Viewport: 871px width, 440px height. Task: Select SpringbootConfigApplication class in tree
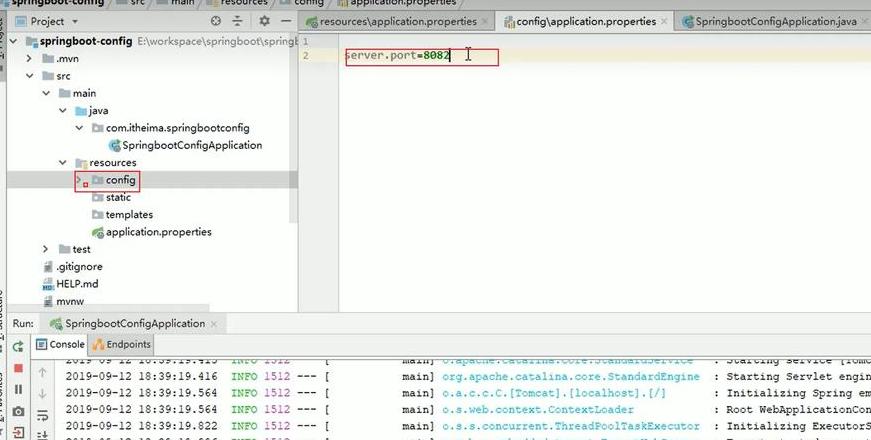click(x=192, y=145)
